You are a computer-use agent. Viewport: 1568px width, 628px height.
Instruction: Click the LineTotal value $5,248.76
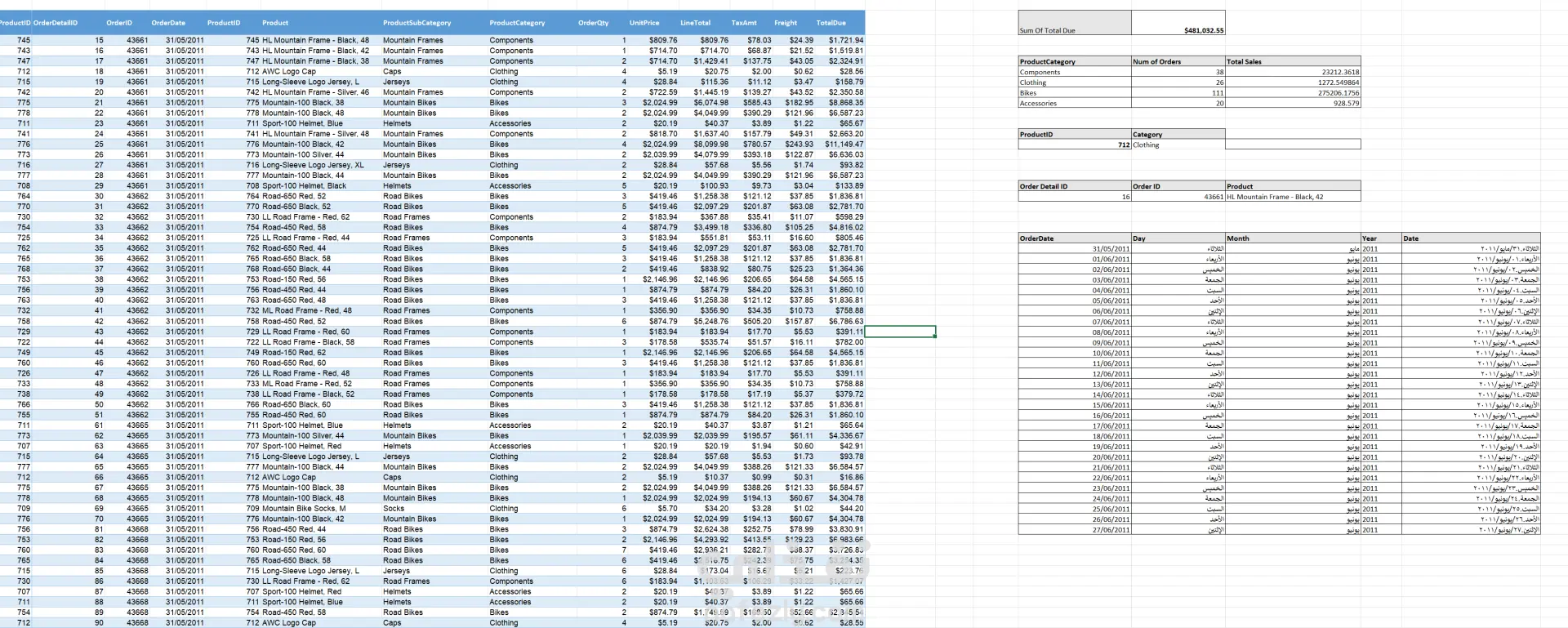[x=710, y=321]
